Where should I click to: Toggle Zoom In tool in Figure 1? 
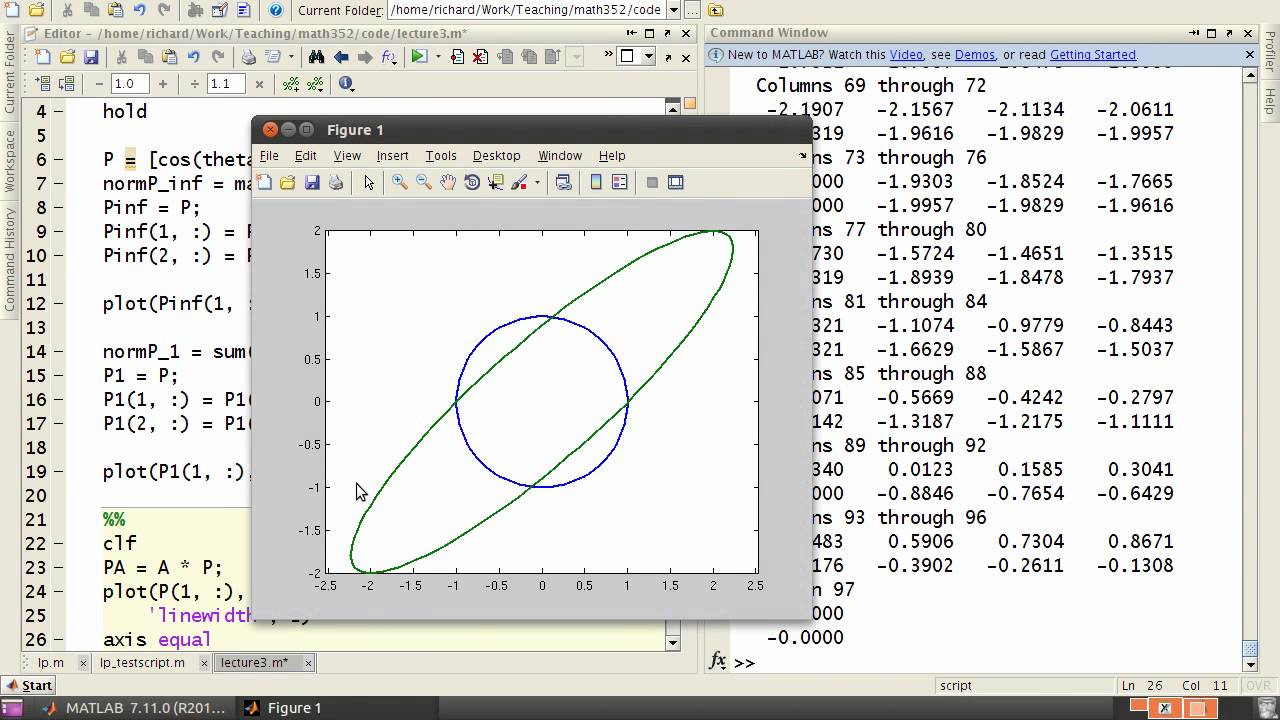400,182
